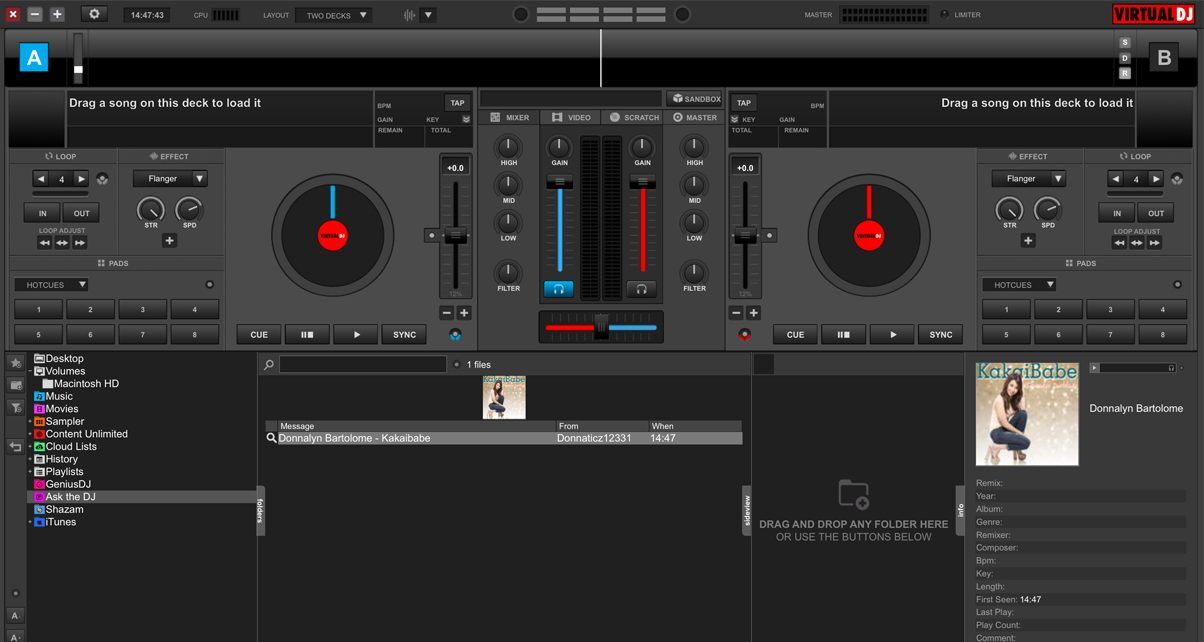The height and width of the screenshot is (642, 1204).
Task: Expand the Sampler folder
Action: pyautogui.click(x=30, y=422)
